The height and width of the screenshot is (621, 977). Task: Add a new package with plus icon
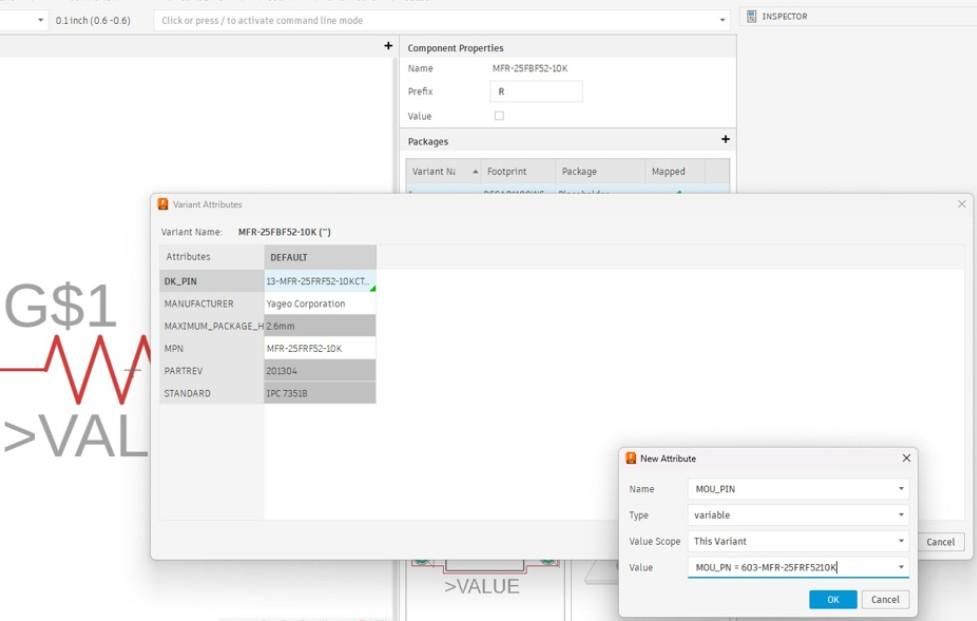tap(725, 140)
